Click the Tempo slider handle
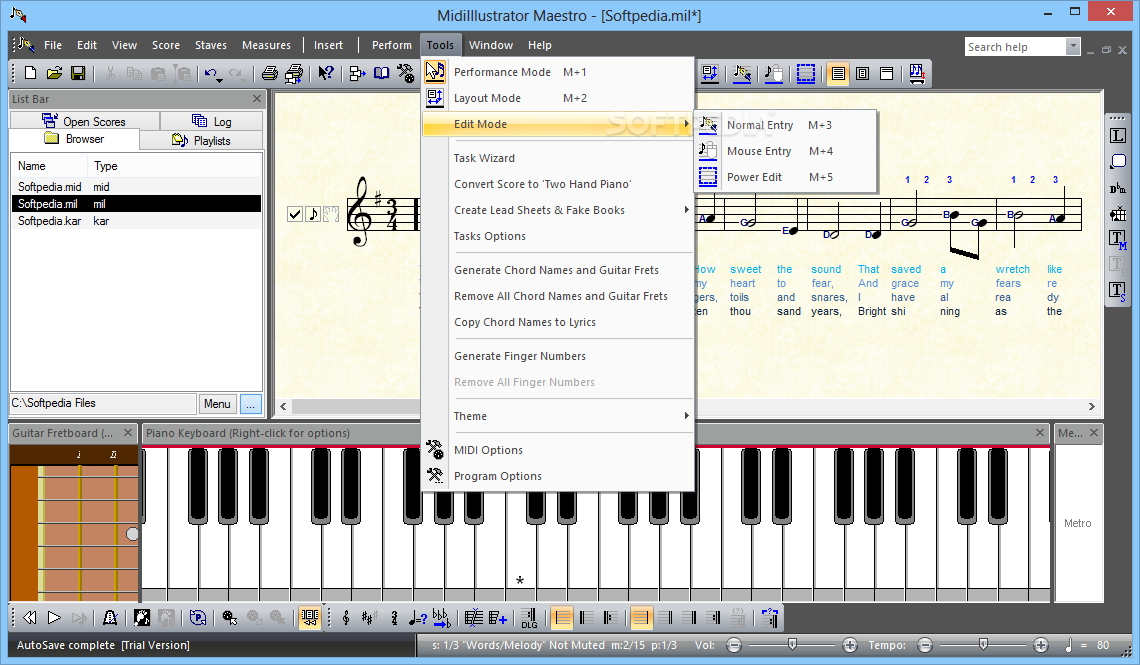The height and width of the screenshot is (665, 1140). [983, 644]
